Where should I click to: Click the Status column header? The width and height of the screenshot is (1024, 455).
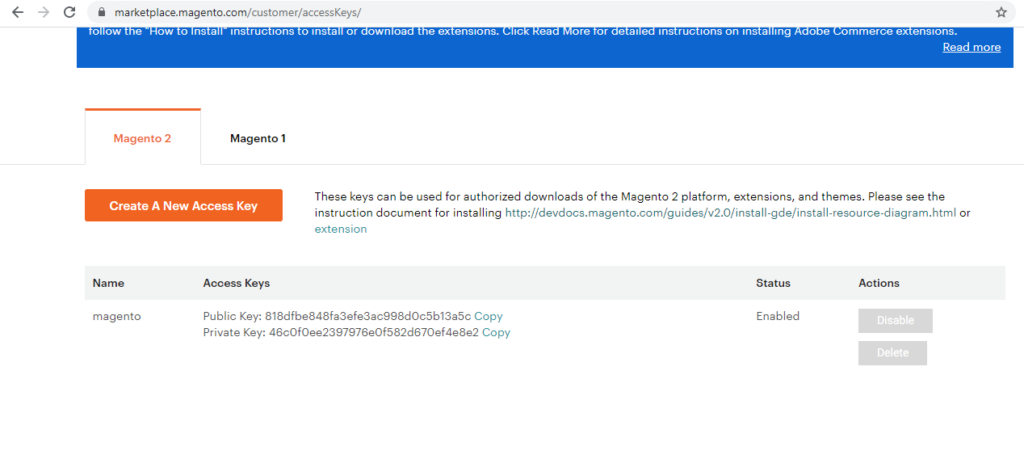pyautogui.click(x=773, y=283)
